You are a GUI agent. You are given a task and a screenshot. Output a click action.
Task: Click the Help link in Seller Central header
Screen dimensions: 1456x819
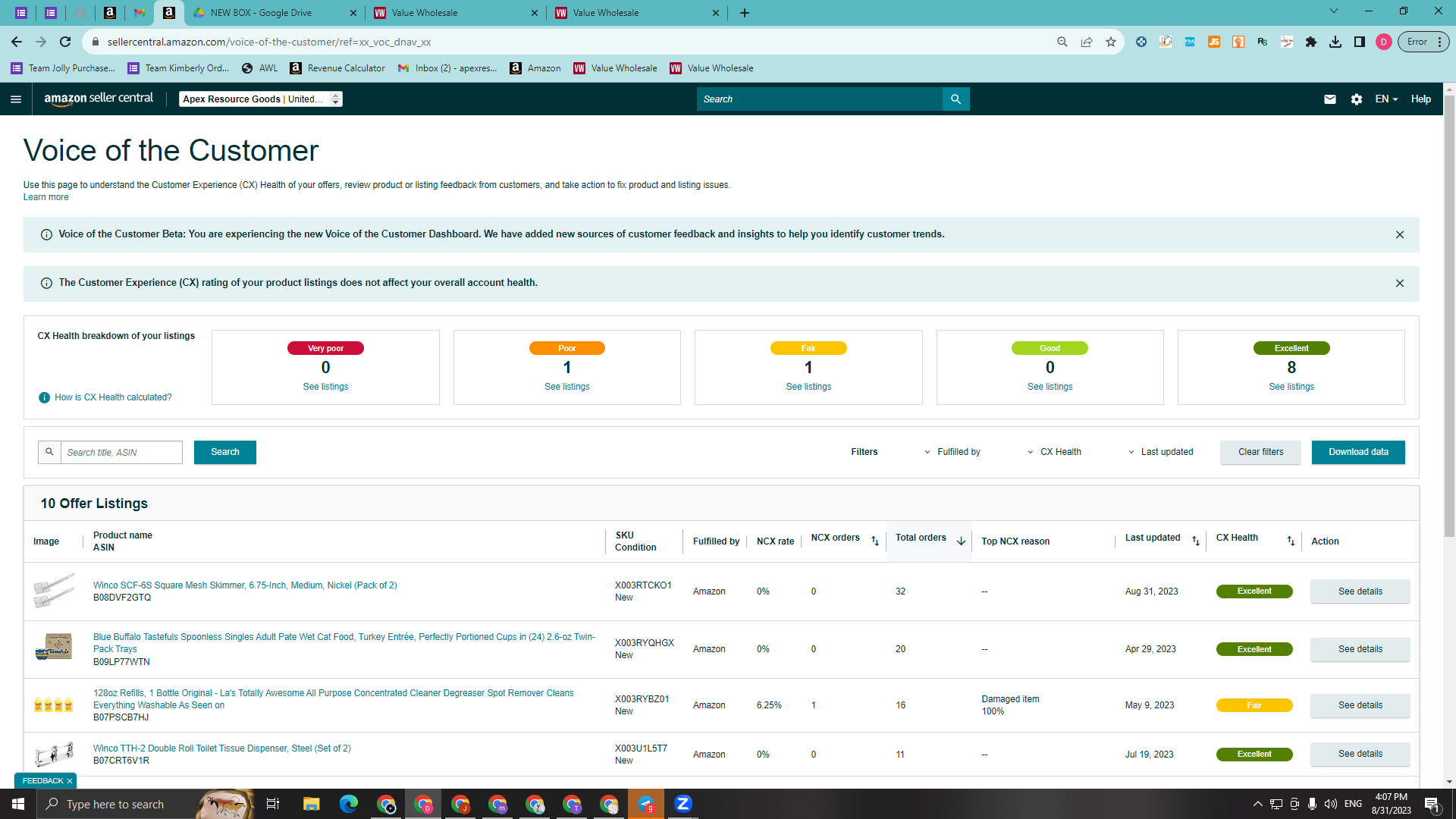click(1421, 99)
